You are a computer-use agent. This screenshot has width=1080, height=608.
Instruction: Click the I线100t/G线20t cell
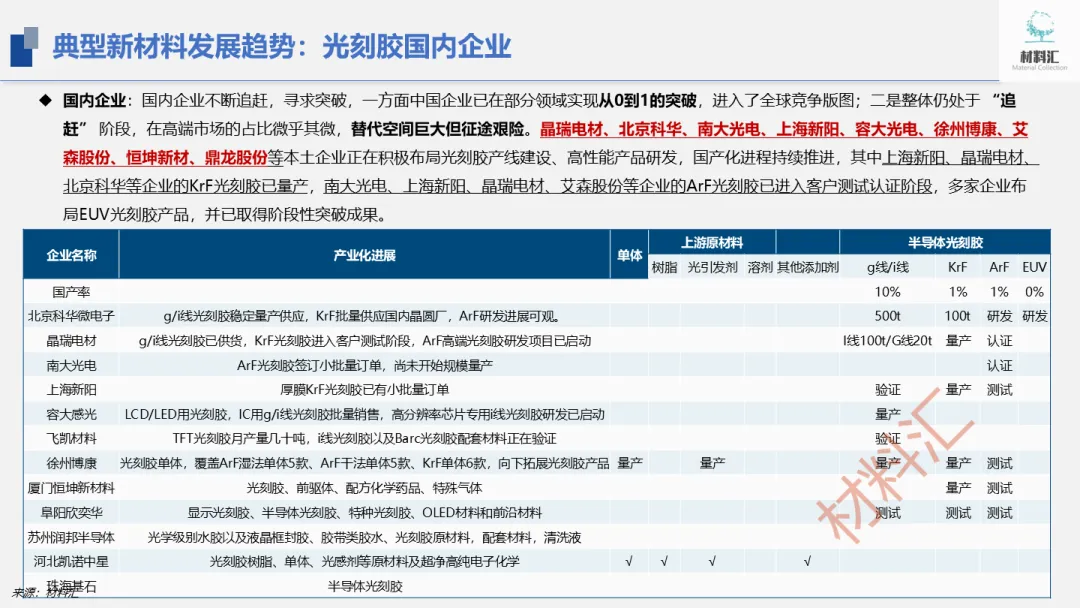click(x=887, y=341)
